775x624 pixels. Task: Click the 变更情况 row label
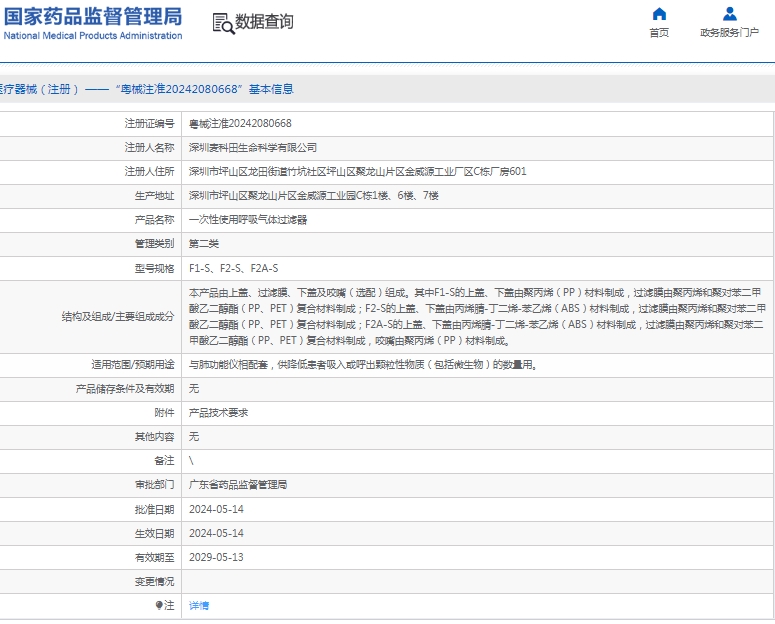154,581
